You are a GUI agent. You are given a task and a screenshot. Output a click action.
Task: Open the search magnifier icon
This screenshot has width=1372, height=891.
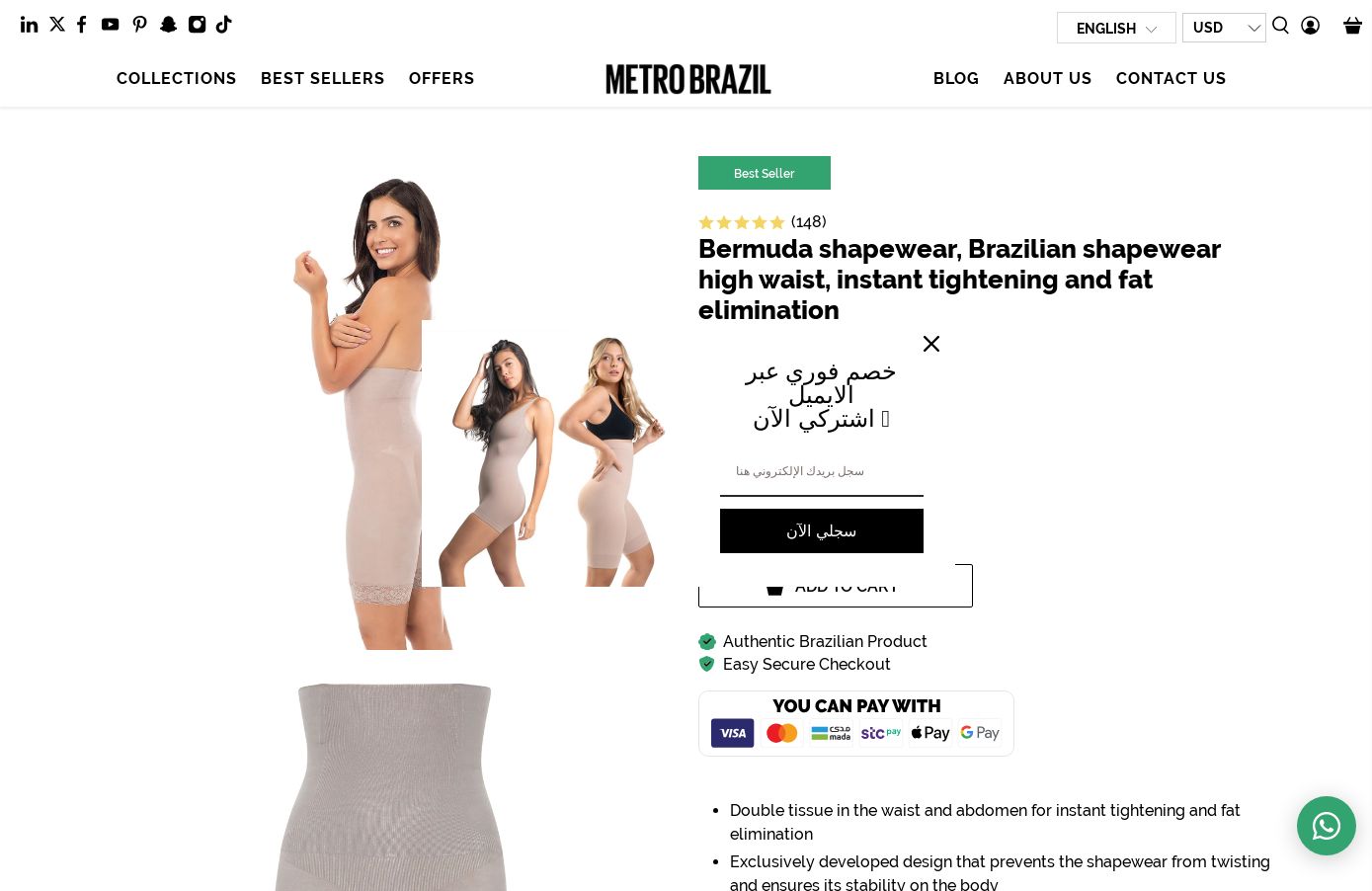[1281, 26]
